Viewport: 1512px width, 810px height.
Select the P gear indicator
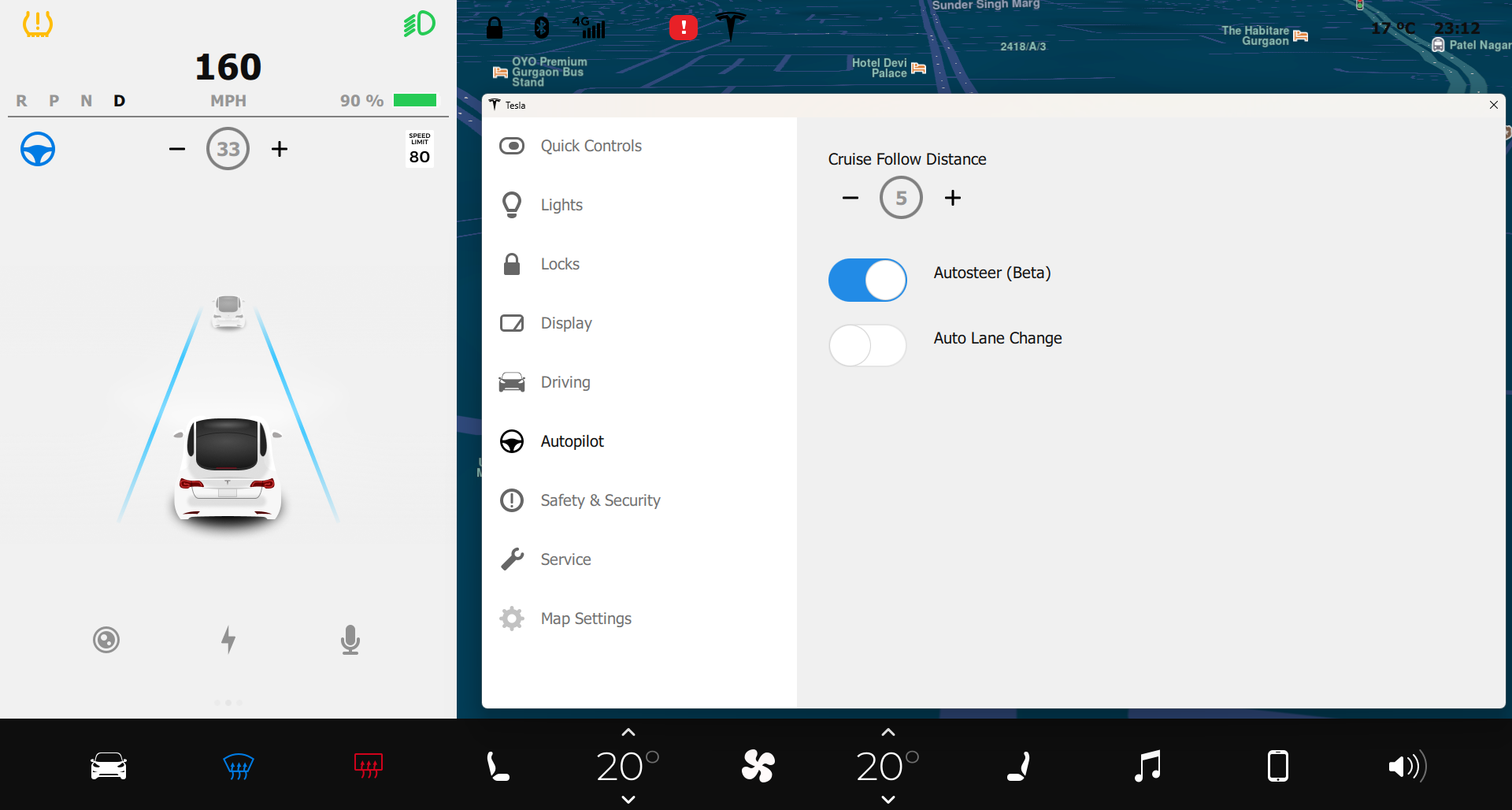(x=54, y=101)
